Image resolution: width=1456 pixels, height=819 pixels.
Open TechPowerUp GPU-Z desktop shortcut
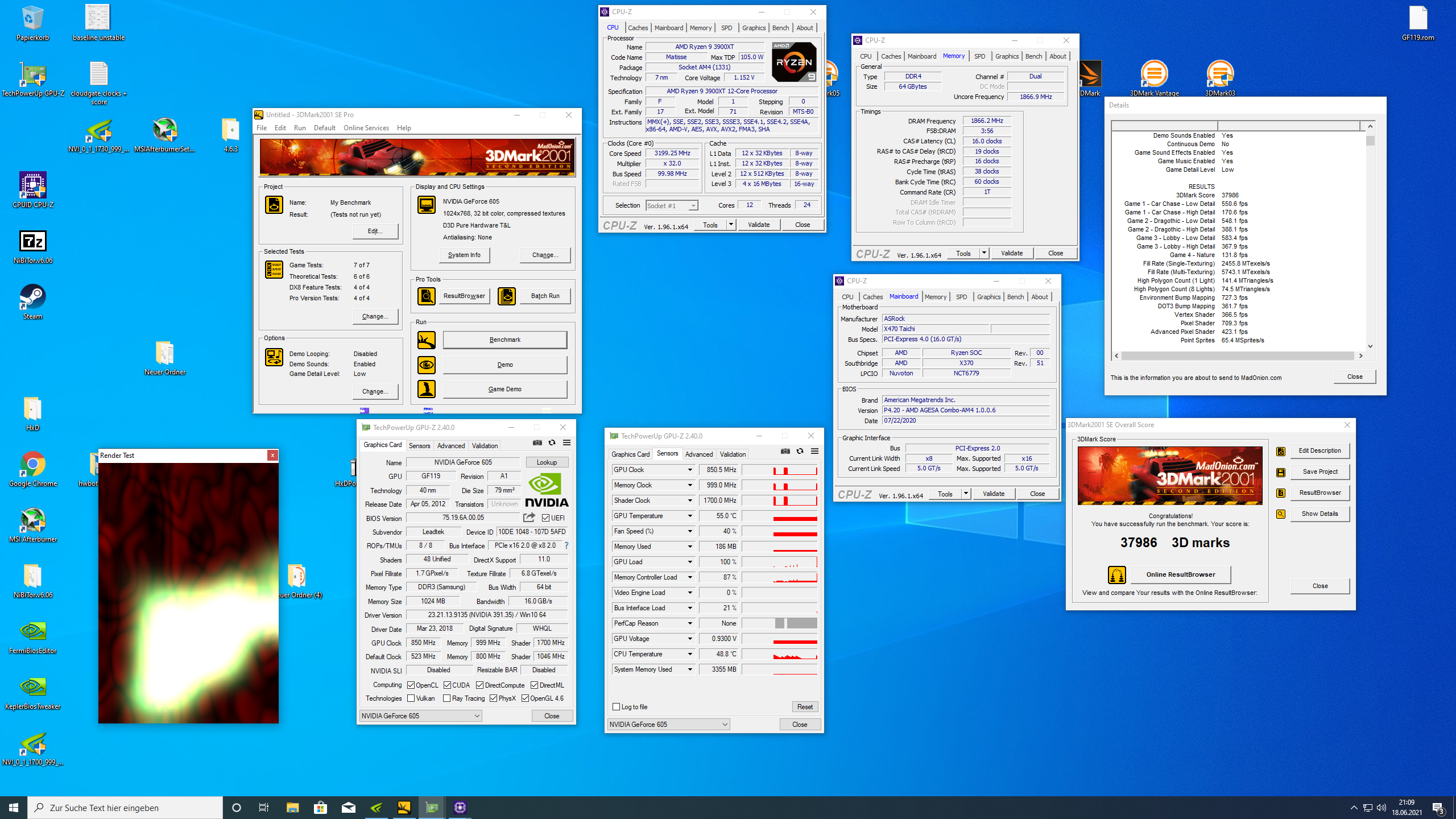pos(32,78)
